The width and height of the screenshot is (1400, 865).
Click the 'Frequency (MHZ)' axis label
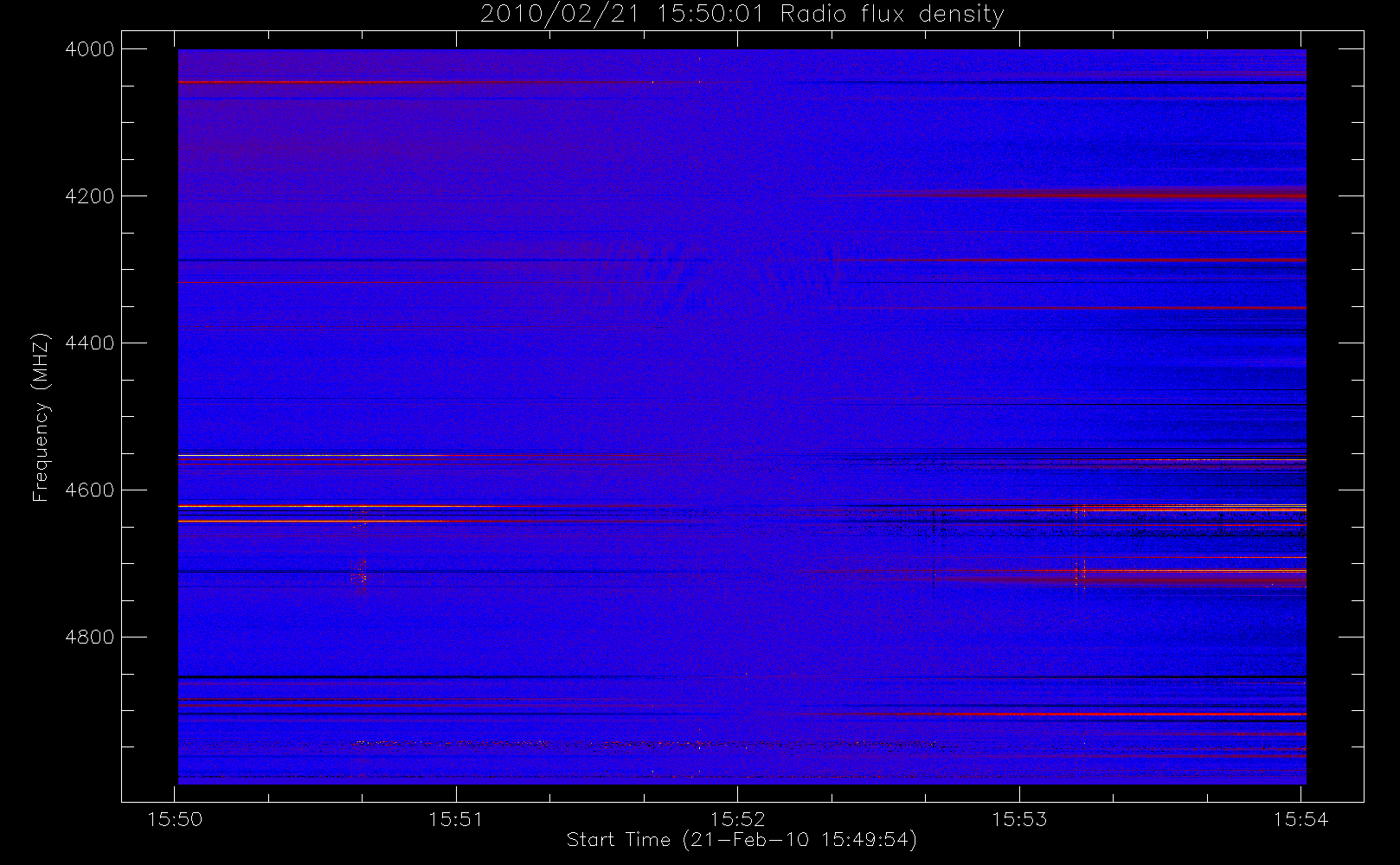coord(41,417)
